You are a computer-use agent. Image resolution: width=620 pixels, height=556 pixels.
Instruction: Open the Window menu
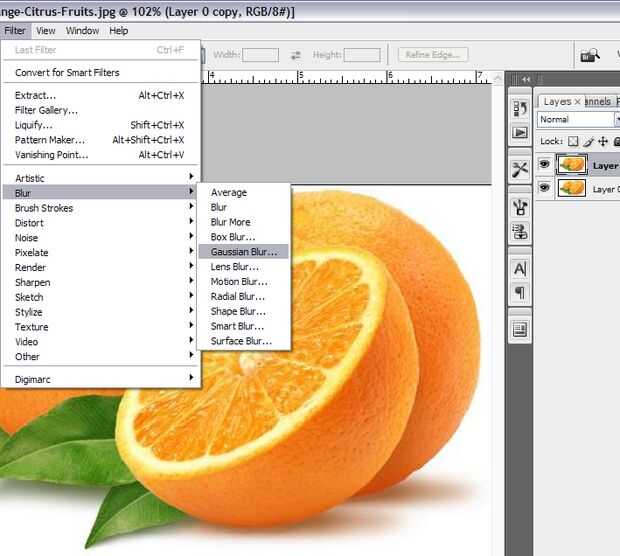click(82, 30)
